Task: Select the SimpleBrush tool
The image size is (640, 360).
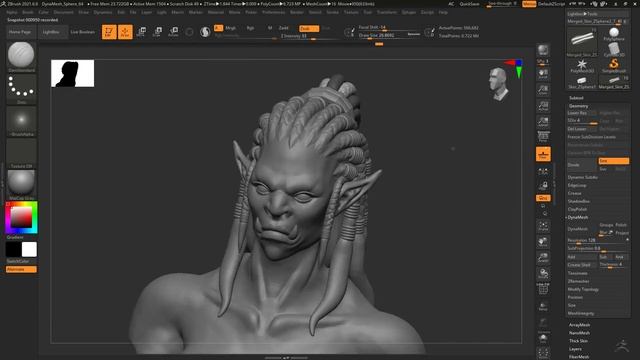Action: point(613,66)
